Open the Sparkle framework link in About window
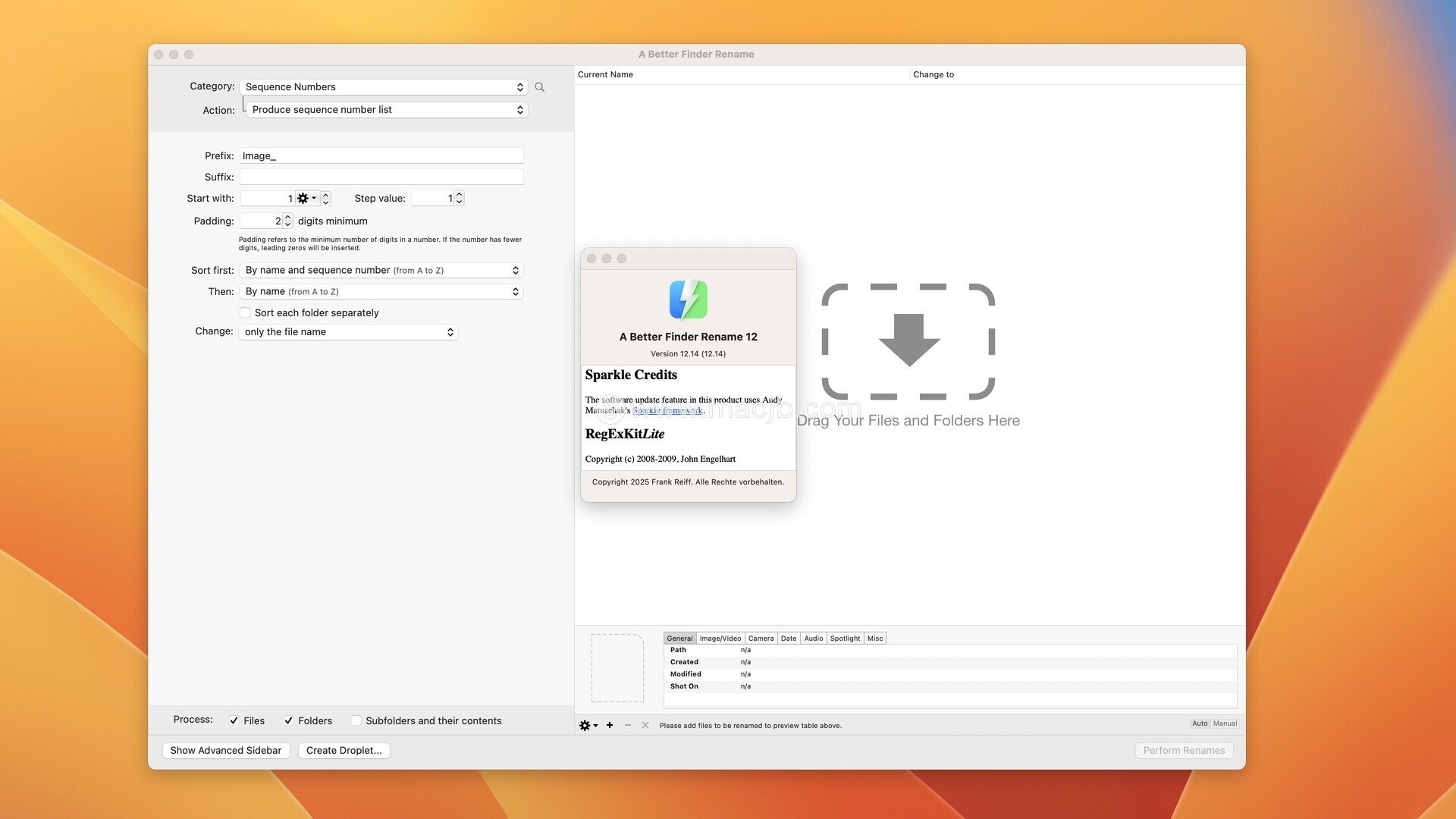 click(667, 411)
